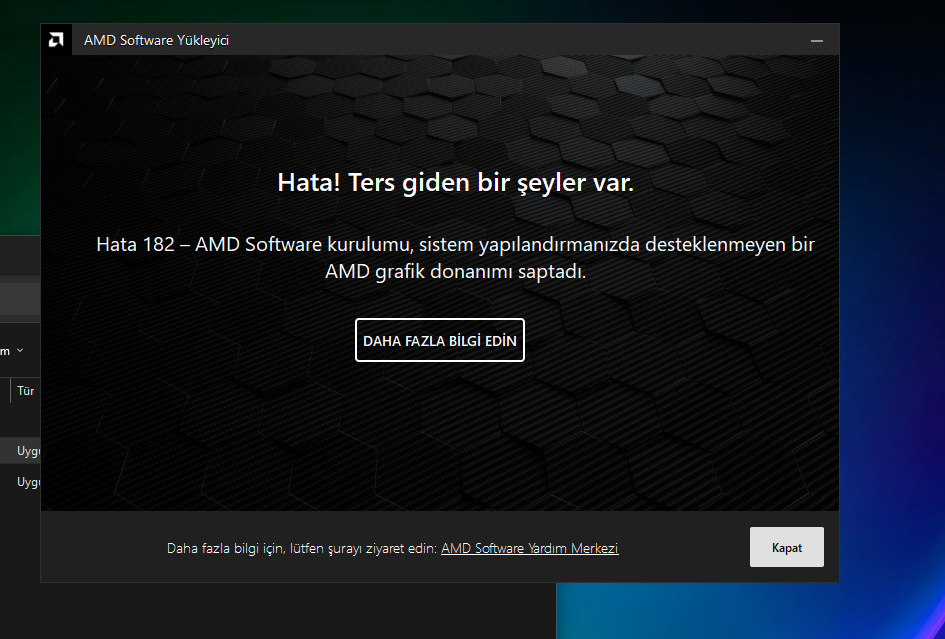Click the AMD logo icon in title bar
945x639 pixels.
[x=56, y=40]
